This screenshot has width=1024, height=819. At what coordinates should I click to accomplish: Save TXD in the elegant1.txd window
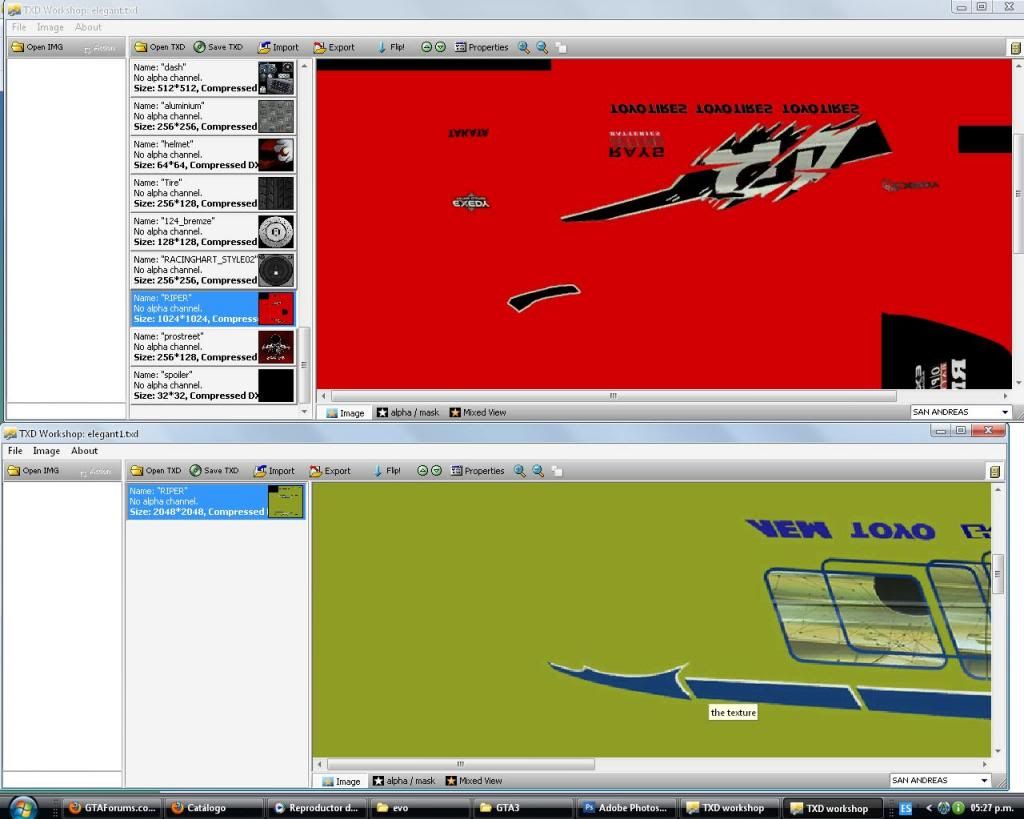coord(214,470)
